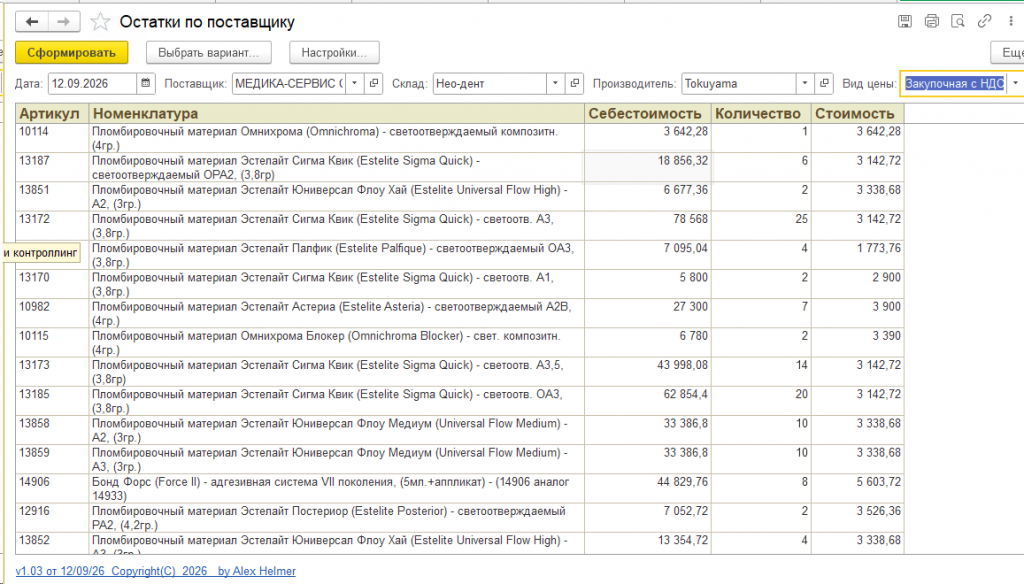Go back with the left arrow button
This screenshot has height=584, width=1024.
pos(32,22)
